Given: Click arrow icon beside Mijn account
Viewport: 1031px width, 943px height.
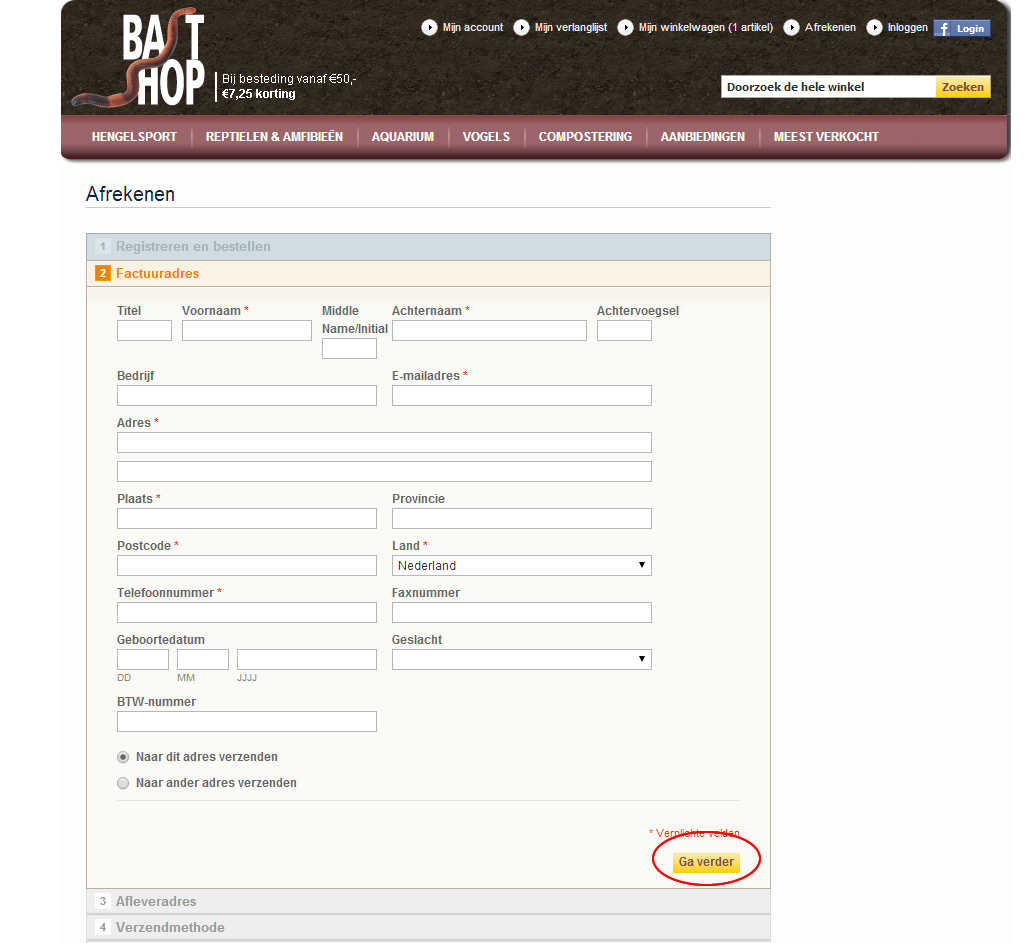Looking at the screenshot, I should [x=429, y=28].
